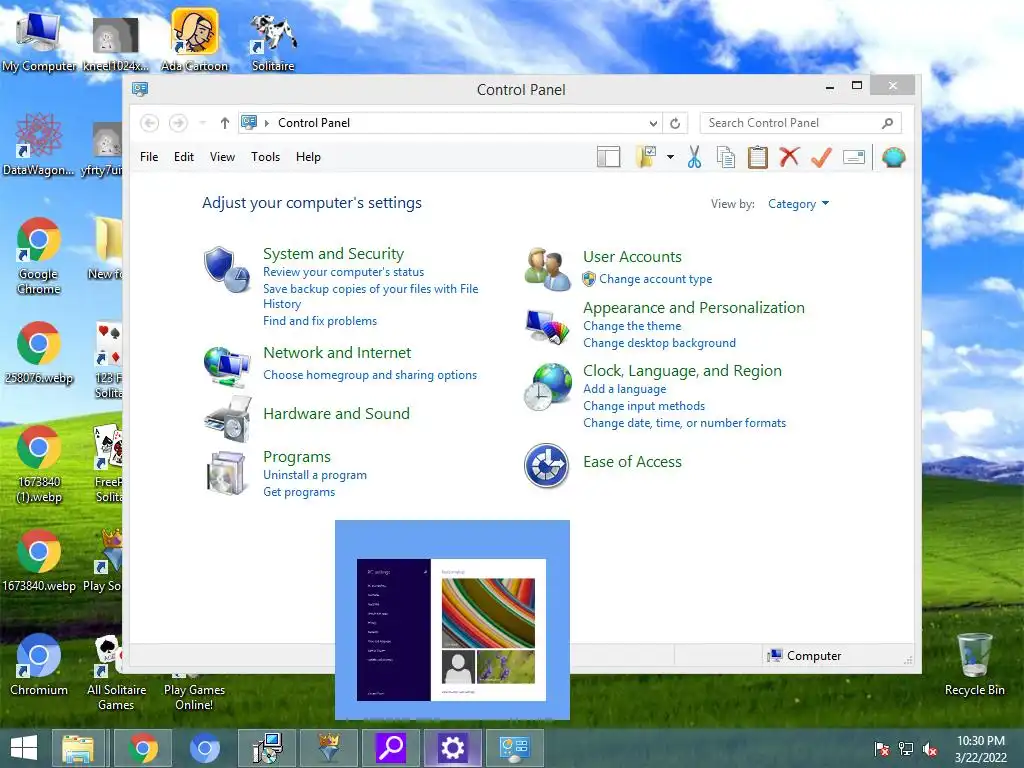Viewport: 1024px width, 768px height.
Task: Open the View by Category dropdown
Action: tap(798, 204)
